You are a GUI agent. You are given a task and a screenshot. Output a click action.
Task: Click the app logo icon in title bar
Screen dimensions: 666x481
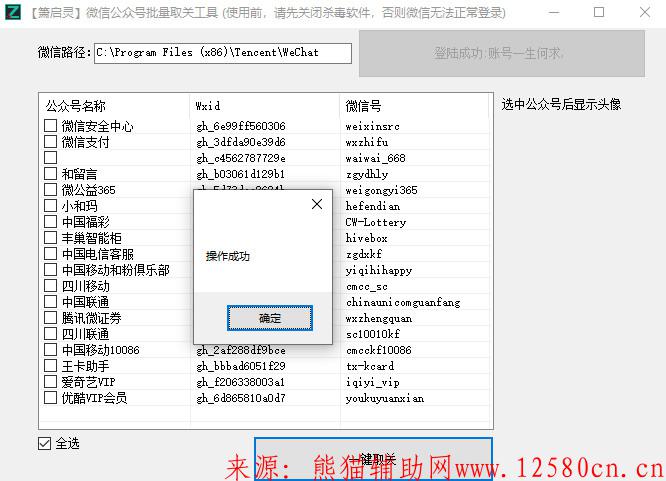[x=12, y=13]
